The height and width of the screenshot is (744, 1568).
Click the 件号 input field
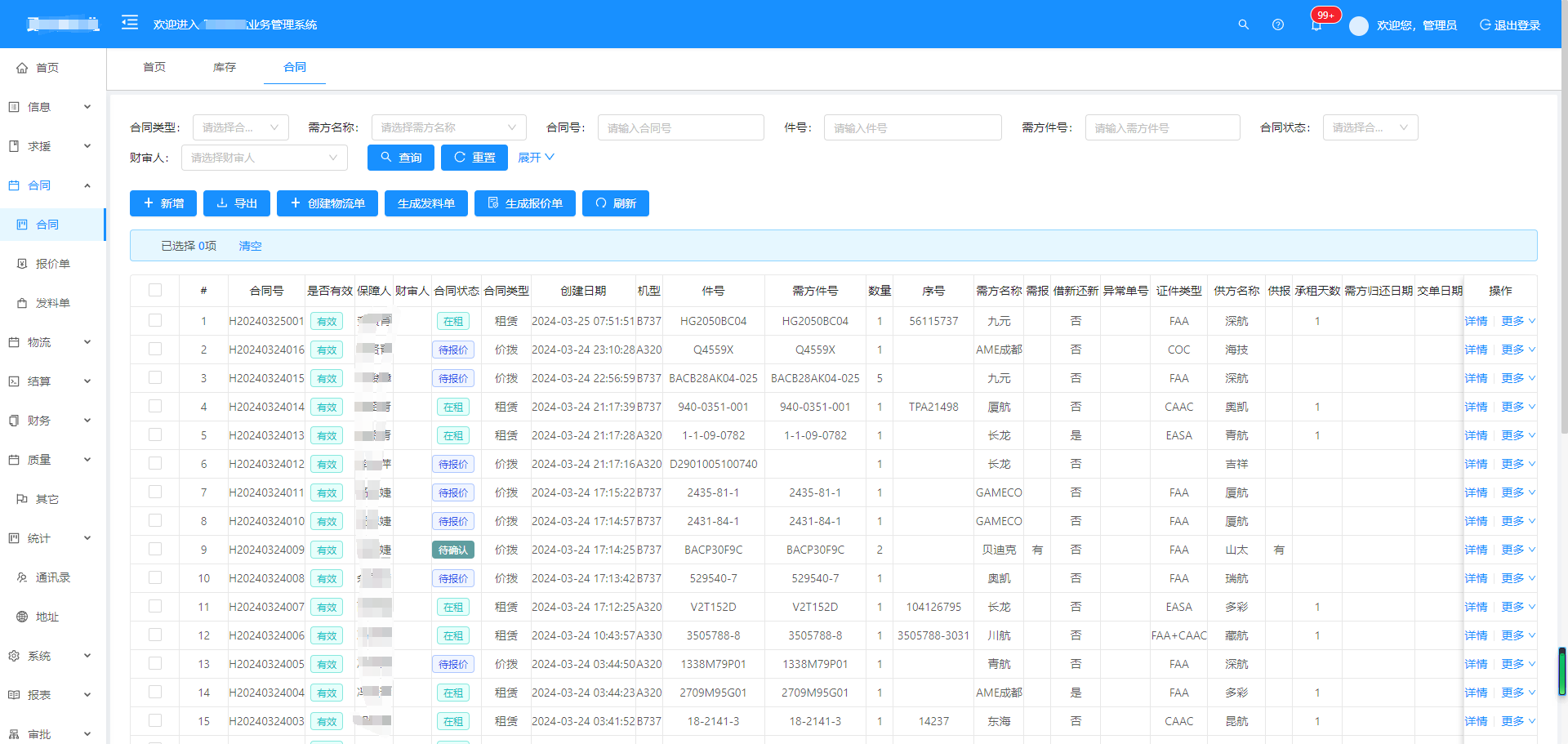coord(912,127)
